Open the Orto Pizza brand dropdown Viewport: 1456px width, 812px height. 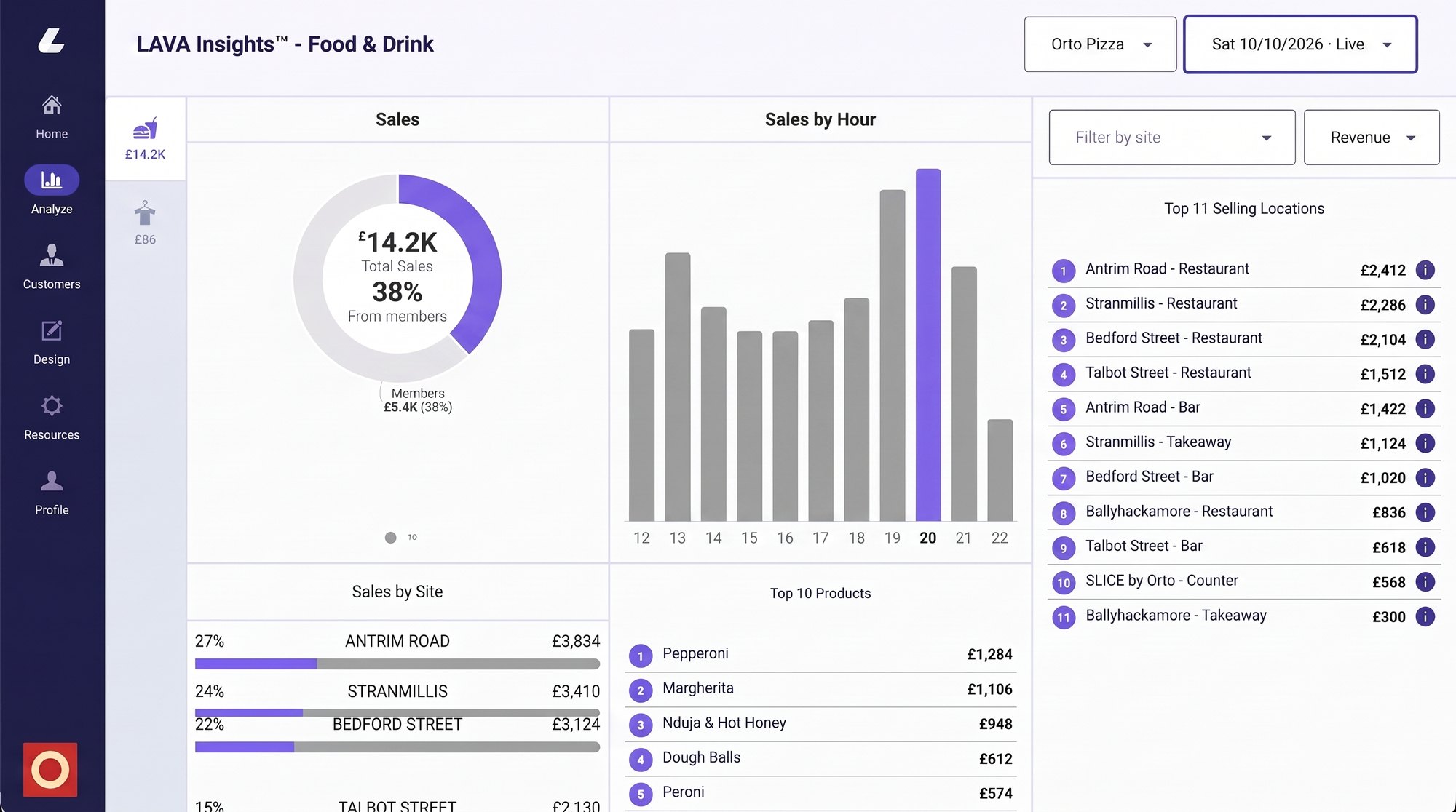[x=1100, y=44]
